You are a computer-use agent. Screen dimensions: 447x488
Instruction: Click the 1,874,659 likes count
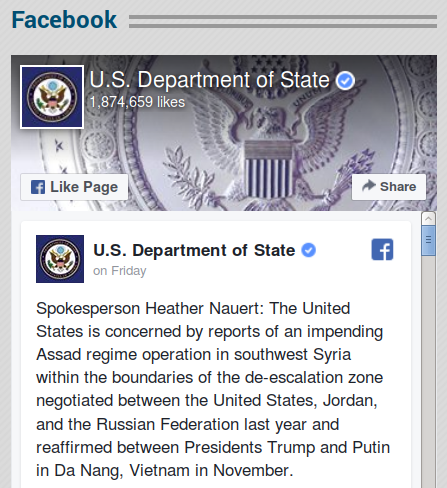[137, 102]
